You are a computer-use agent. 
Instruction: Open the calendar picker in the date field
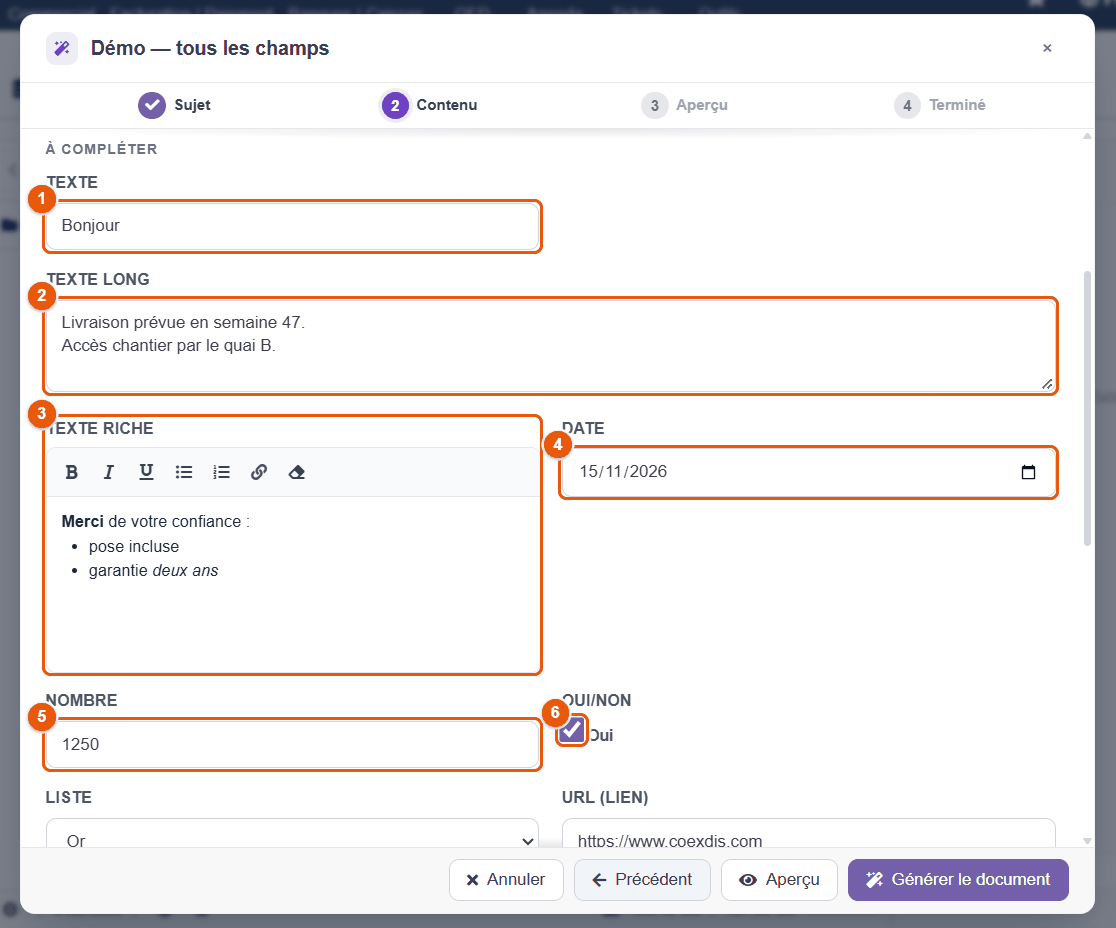coord(1028,472)
